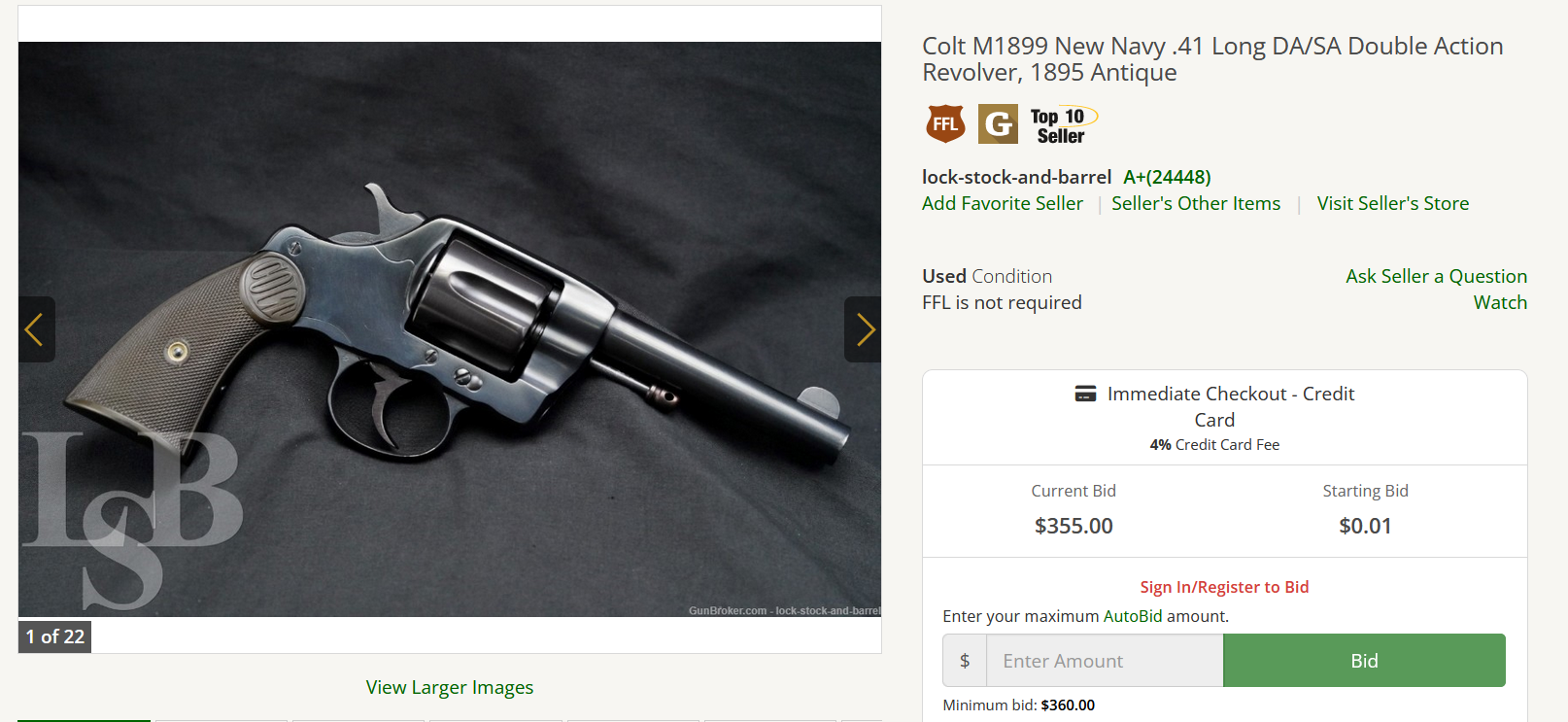1568x722 pixels.
Task: Advance to next image with right arrow
Action: coord(864,329)
